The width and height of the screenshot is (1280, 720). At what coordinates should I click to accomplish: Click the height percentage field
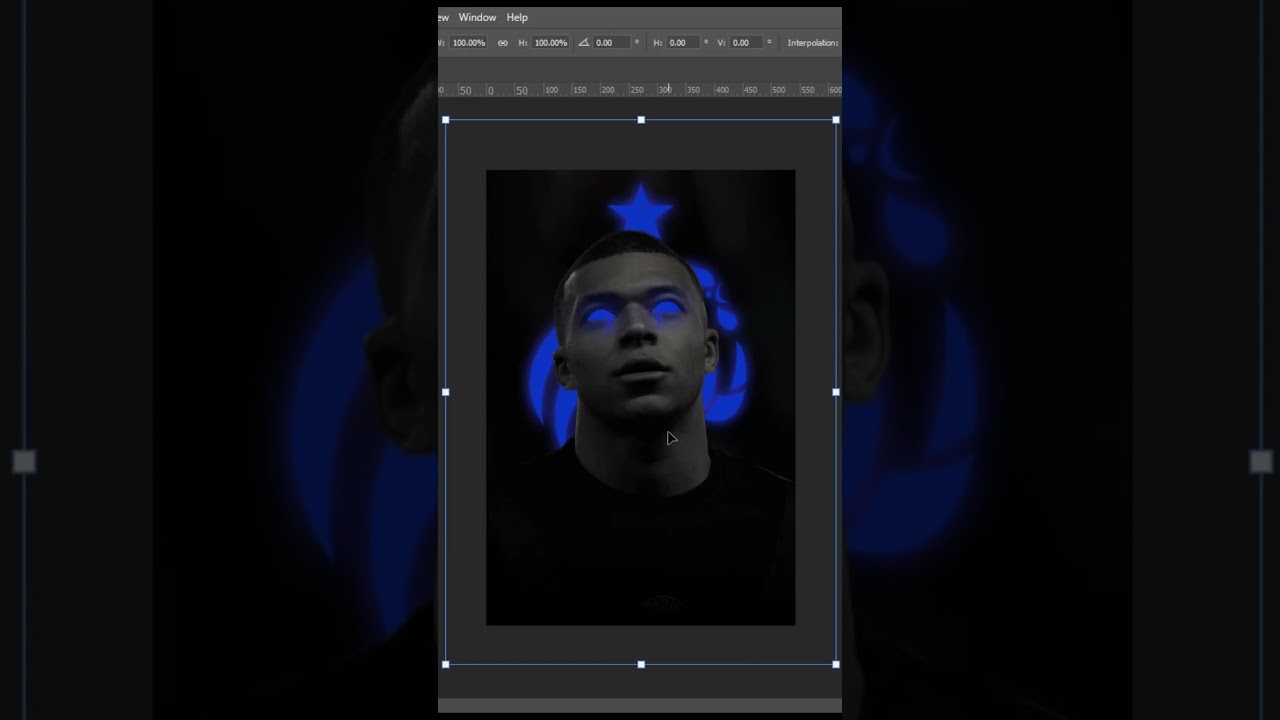pos(550,43)
